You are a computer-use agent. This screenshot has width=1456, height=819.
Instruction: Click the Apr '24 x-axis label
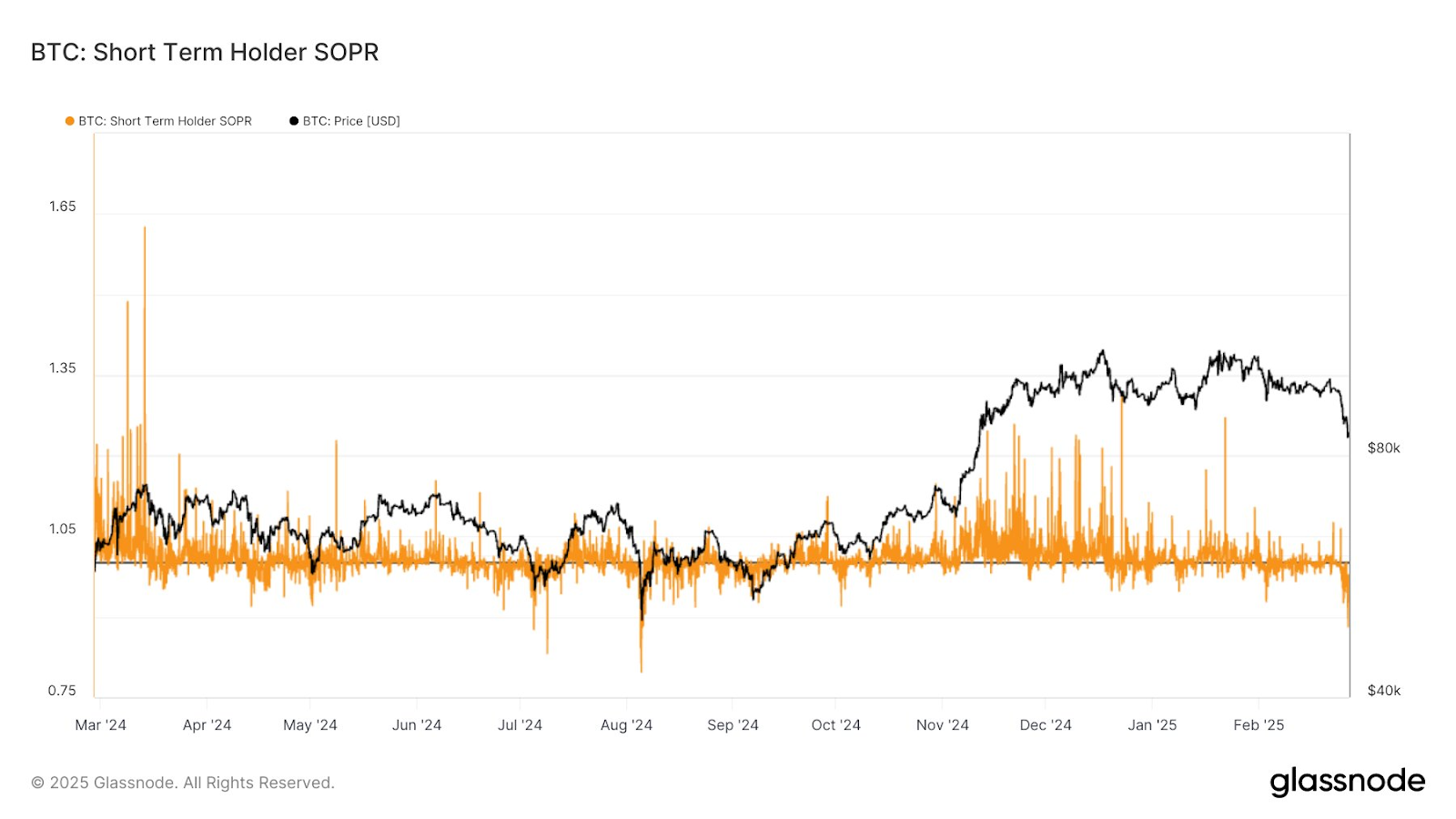(x=207, y=725)
